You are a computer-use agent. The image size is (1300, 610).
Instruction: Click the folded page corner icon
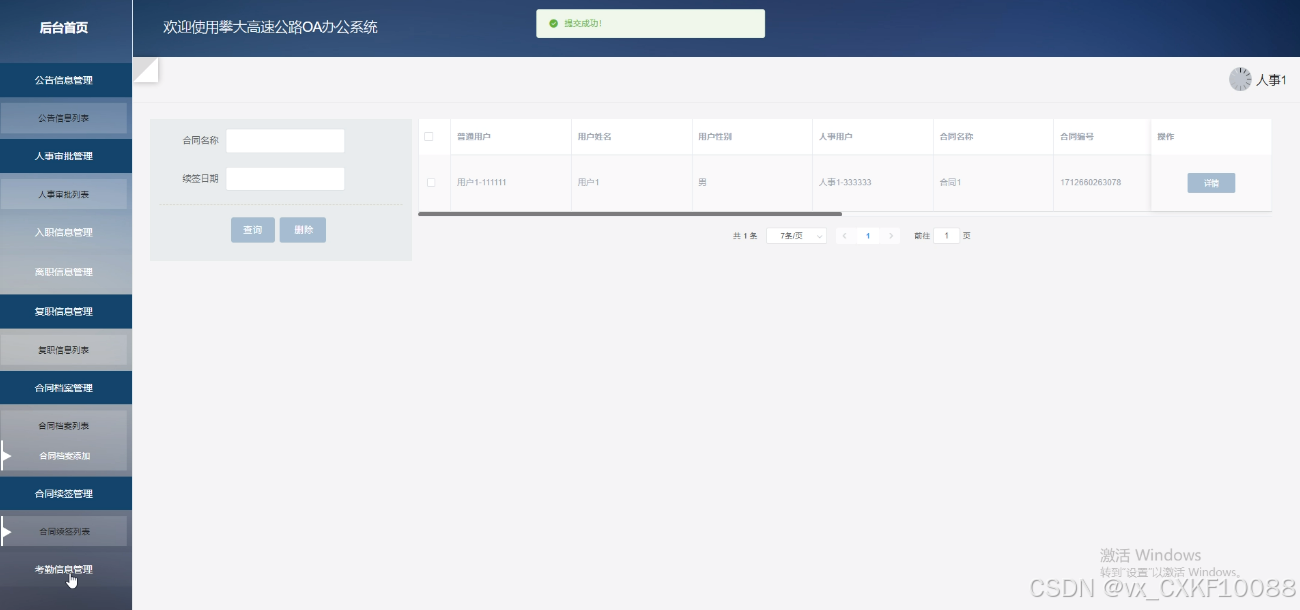pyautogui.click(x=146, y=71)
